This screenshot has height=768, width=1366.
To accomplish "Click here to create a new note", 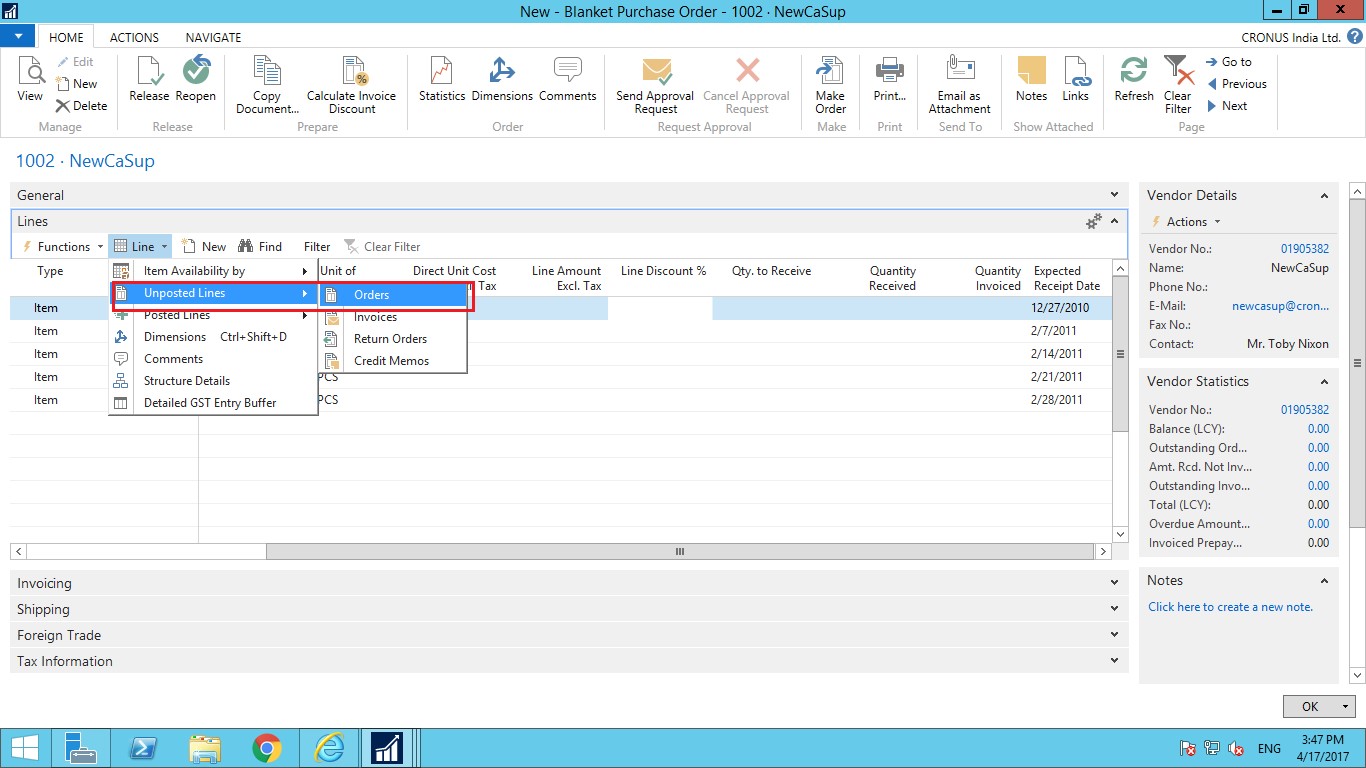I will coord(1230,607).
